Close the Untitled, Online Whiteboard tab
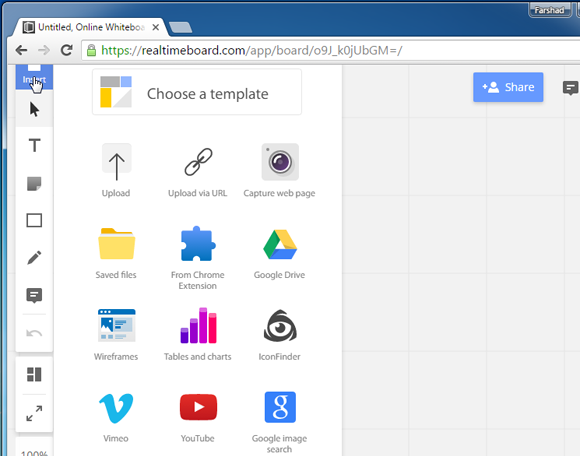The width and height of the screenshot is (580, 456). [156, 27]
